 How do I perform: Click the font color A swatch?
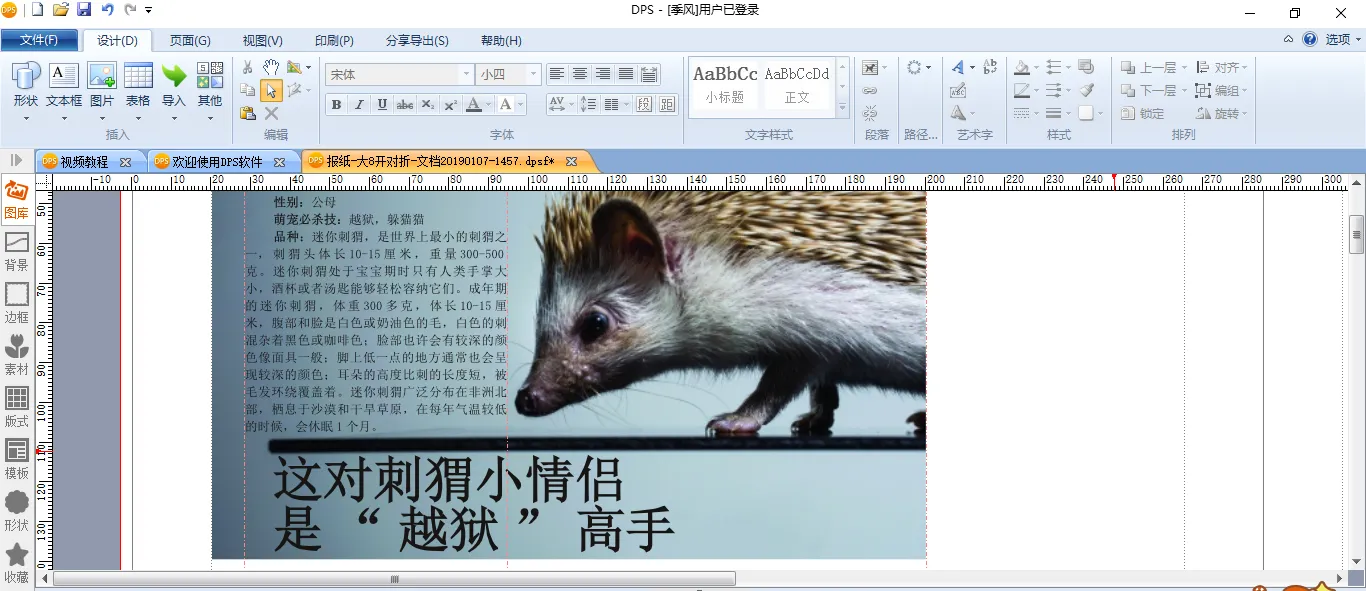coord(474,105)
